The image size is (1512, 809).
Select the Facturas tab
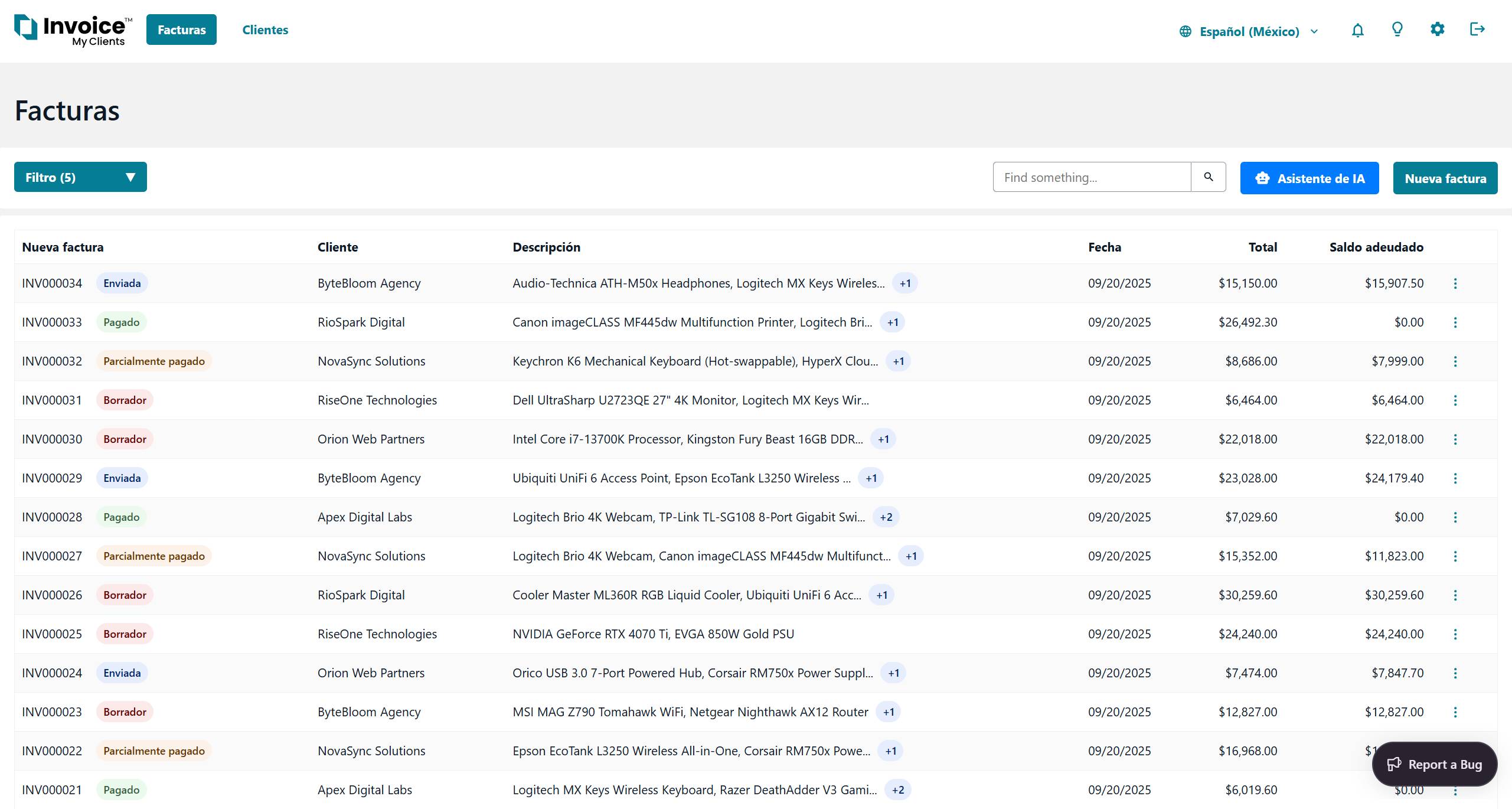click(181, 30)
